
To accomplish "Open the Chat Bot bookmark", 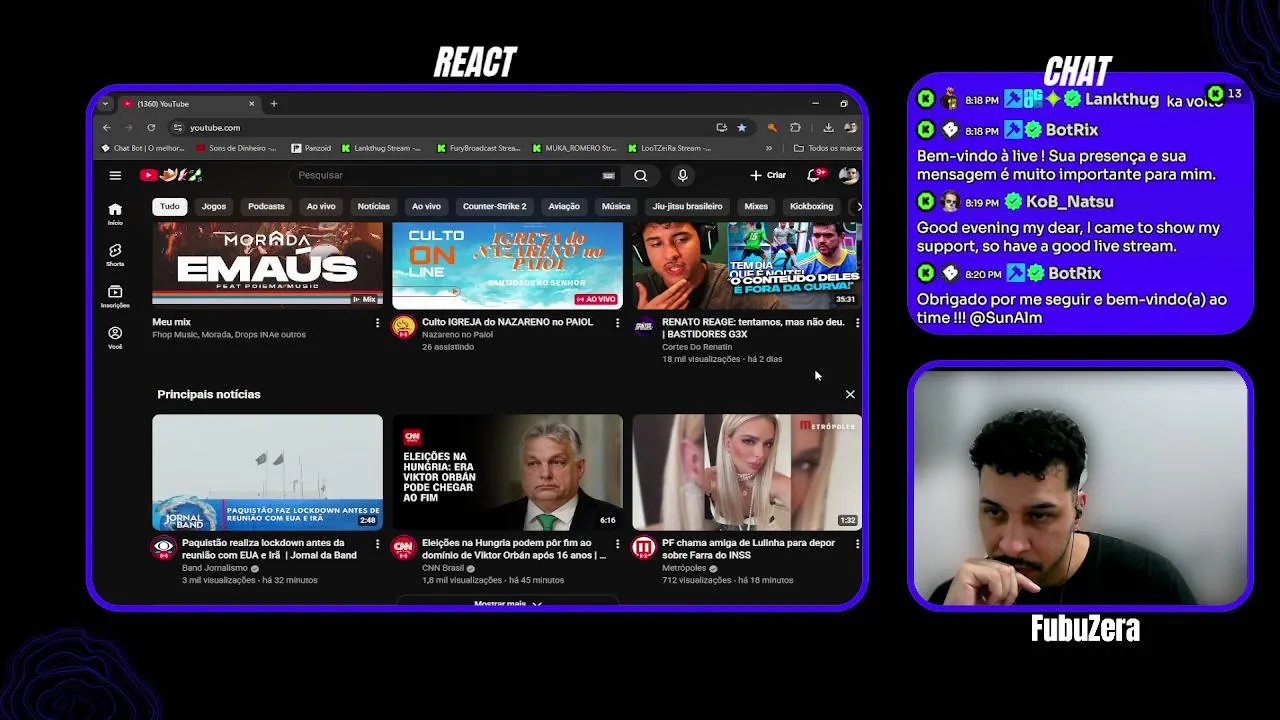I will click(x=144, y=148).
